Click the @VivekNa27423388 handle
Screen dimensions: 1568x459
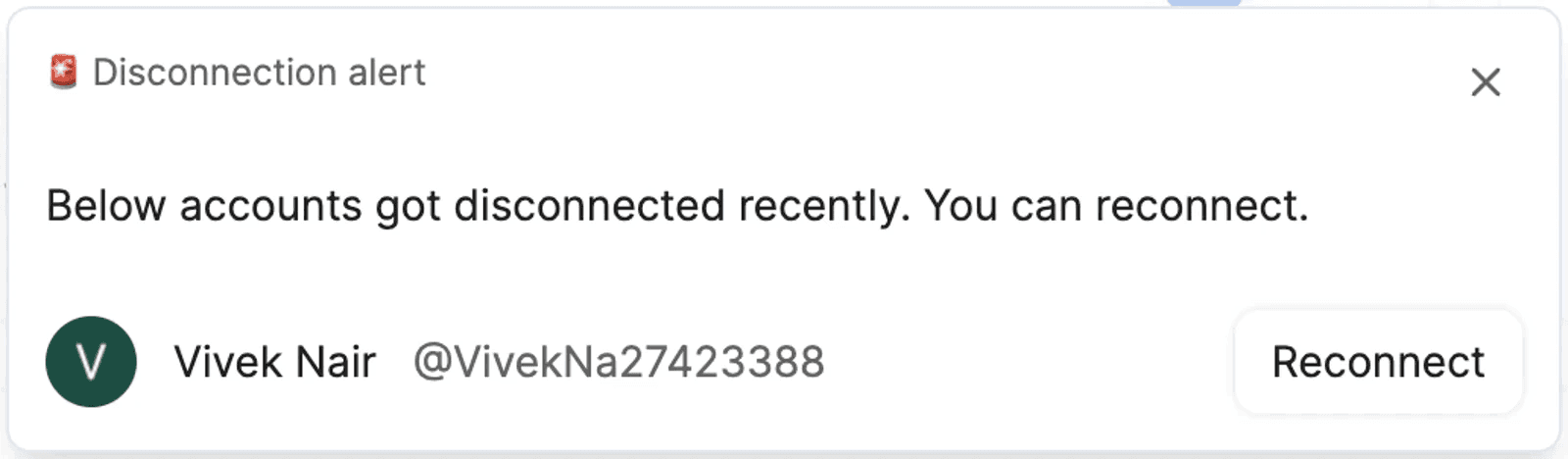618,362
